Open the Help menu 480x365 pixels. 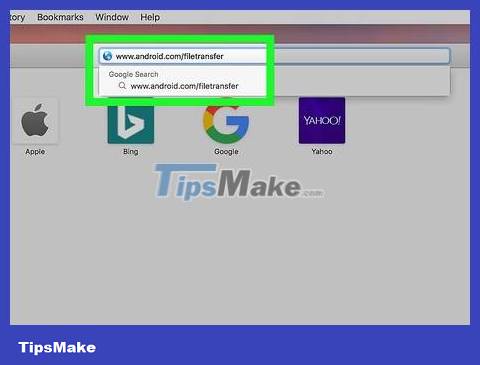pyautogui.click(x=150, y=17)
